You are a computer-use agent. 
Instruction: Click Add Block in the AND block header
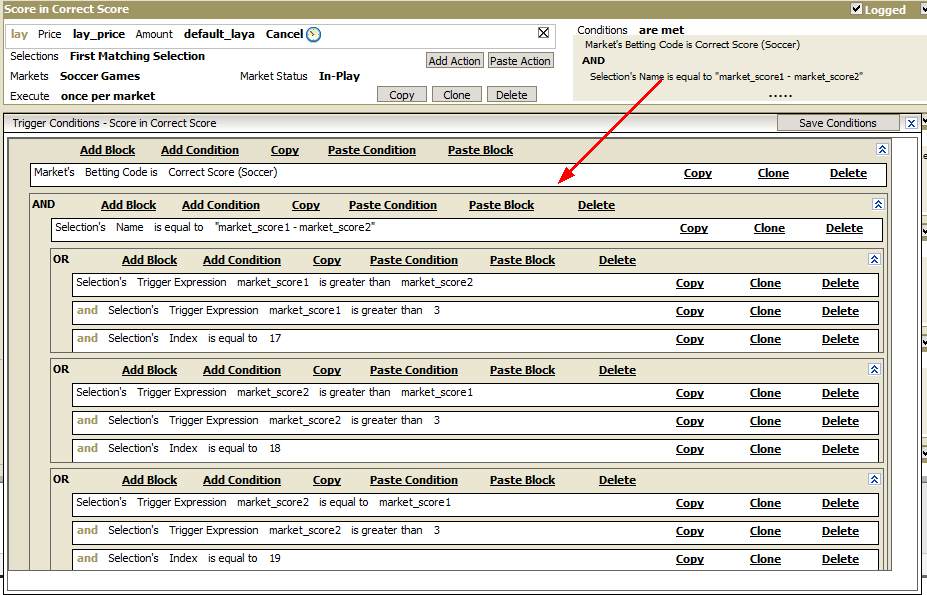pos(128,205)
